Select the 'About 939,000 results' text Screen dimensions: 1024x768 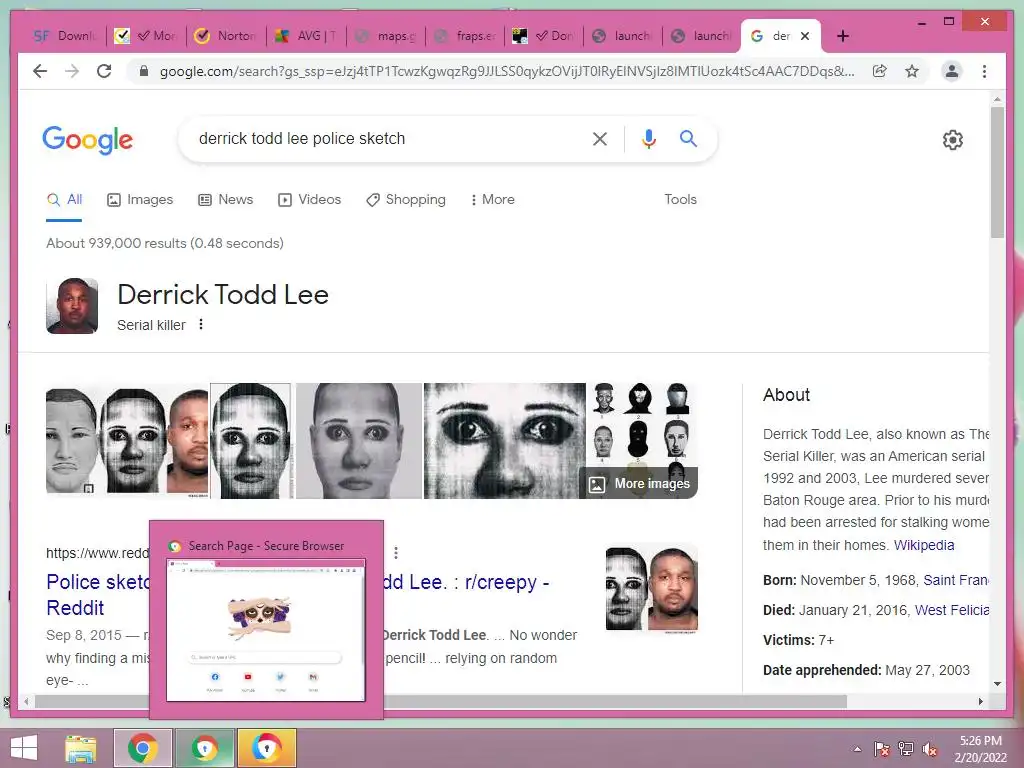[165, 244]
